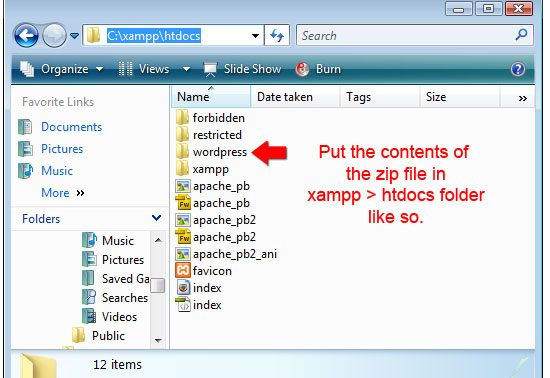Focus the Search box
550x378 pixels.
point(415,35)
